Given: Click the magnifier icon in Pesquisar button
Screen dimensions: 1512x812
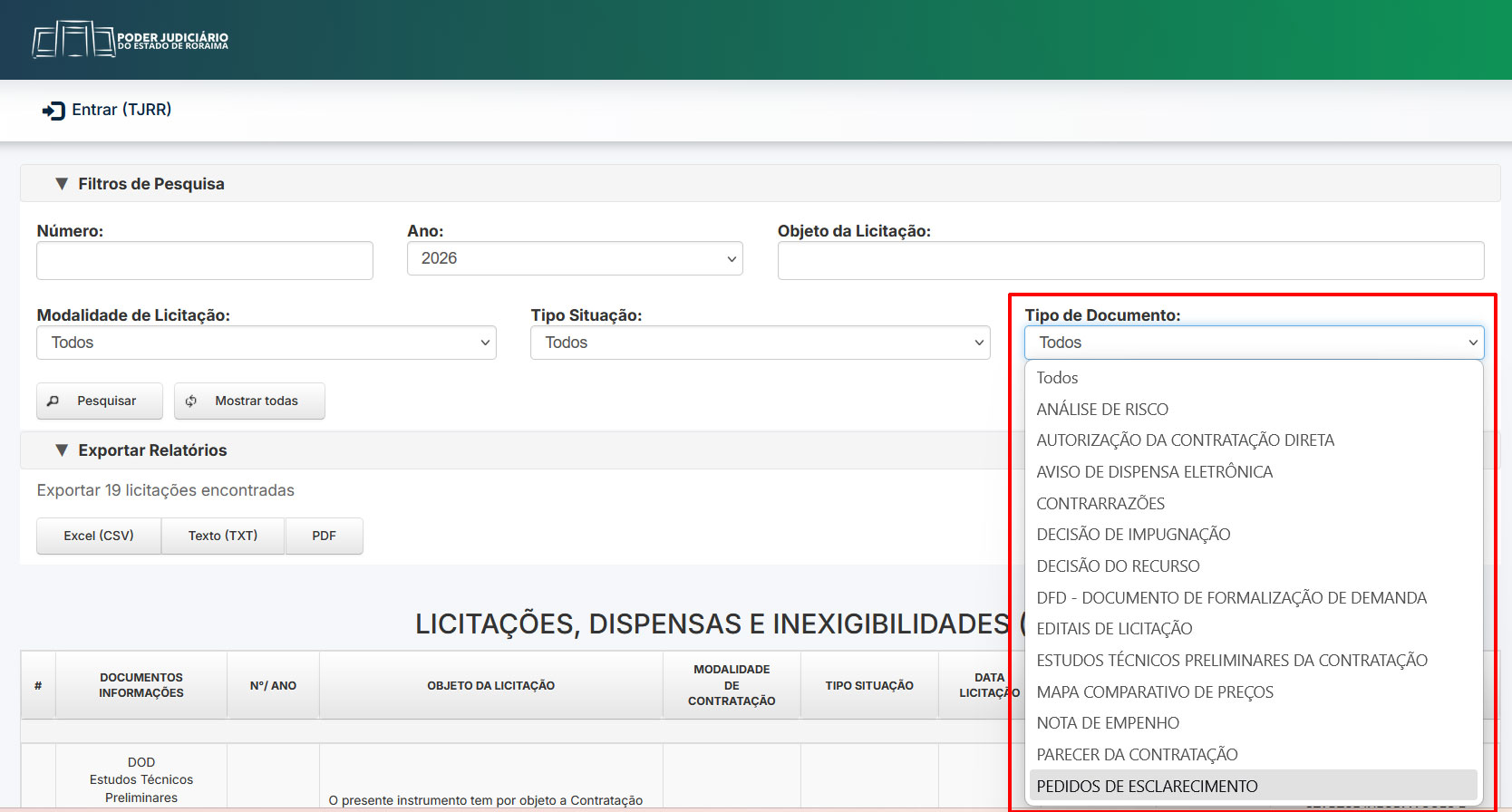Looking at the screenshot, I should click(53, 401).
